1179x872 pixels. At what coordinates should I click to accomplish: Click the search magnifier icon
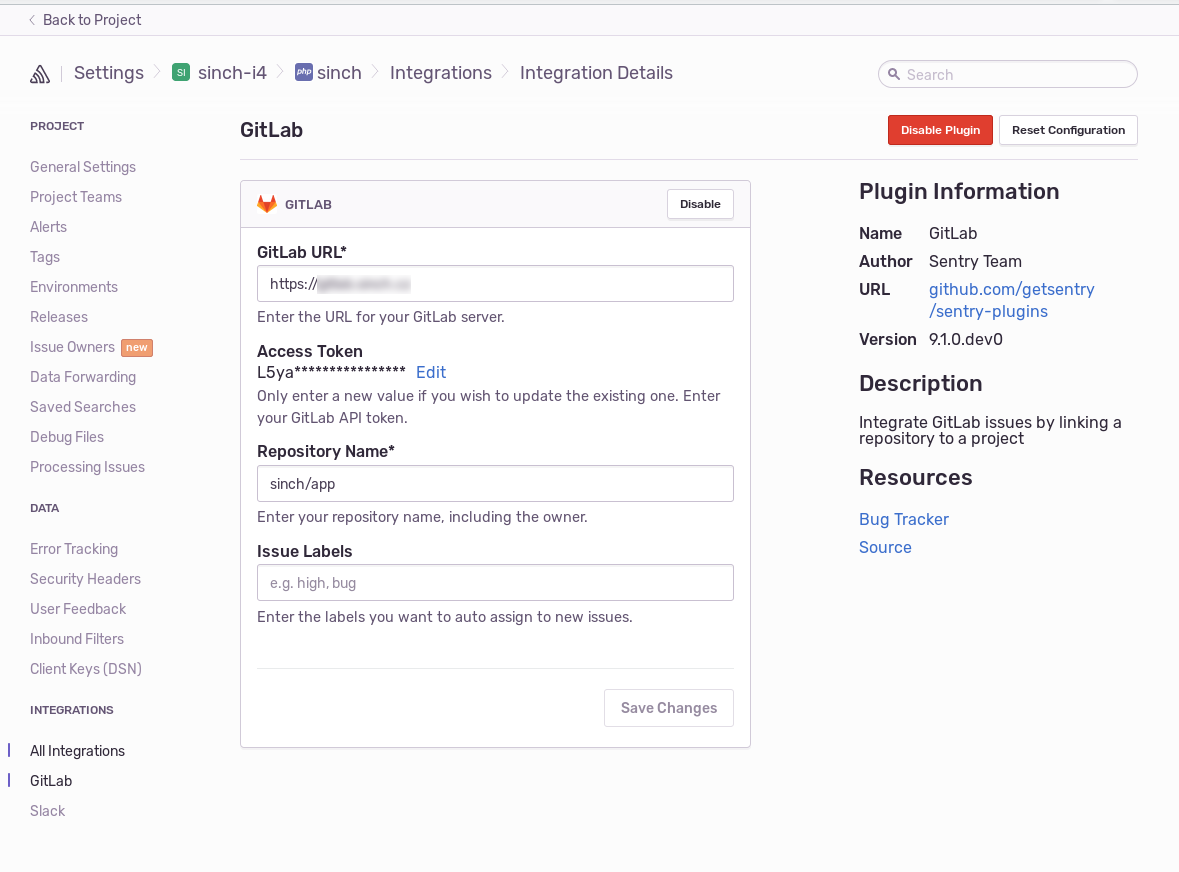[894, 74]
